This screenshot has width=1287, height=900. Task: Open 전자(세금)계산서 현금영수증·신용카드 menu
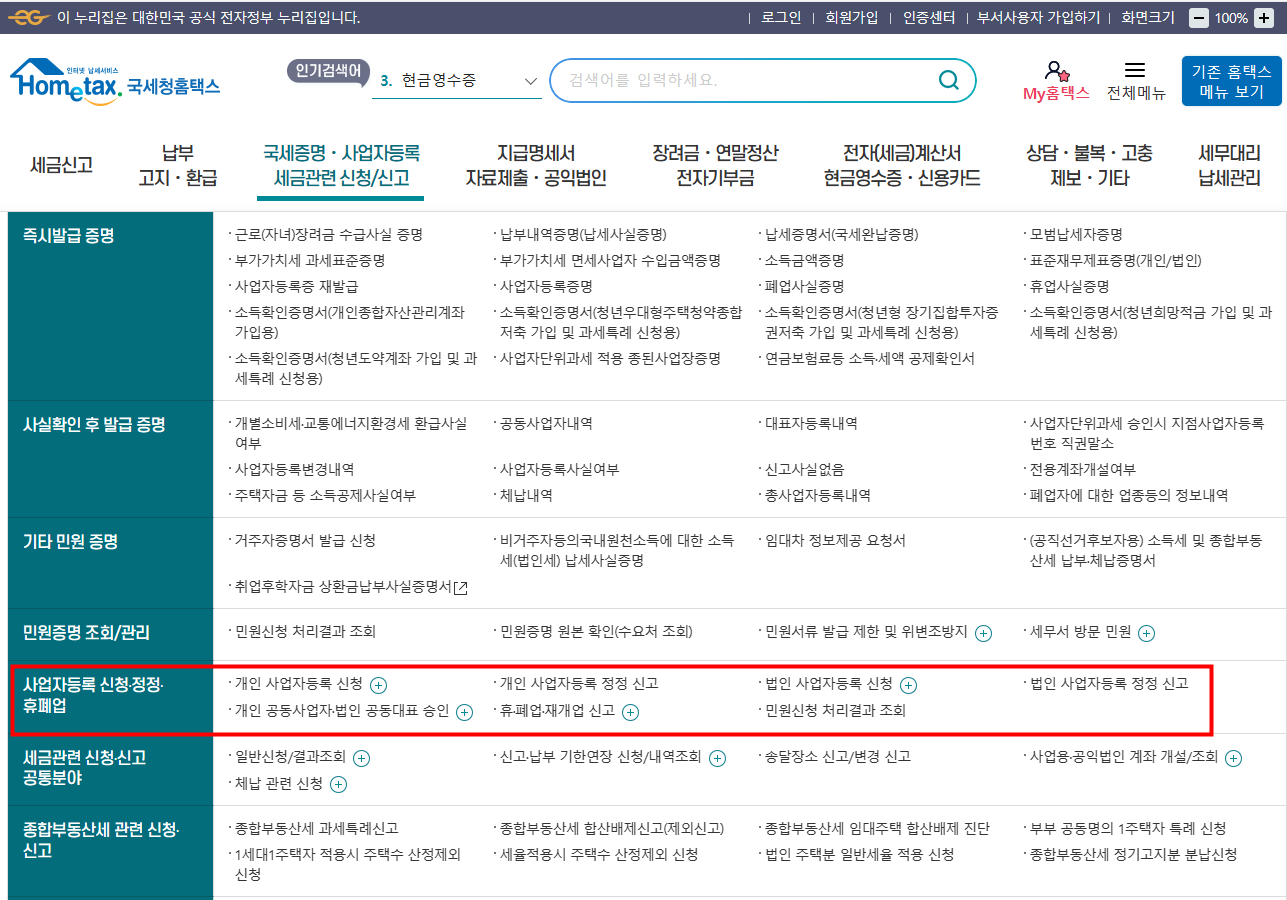902,166
